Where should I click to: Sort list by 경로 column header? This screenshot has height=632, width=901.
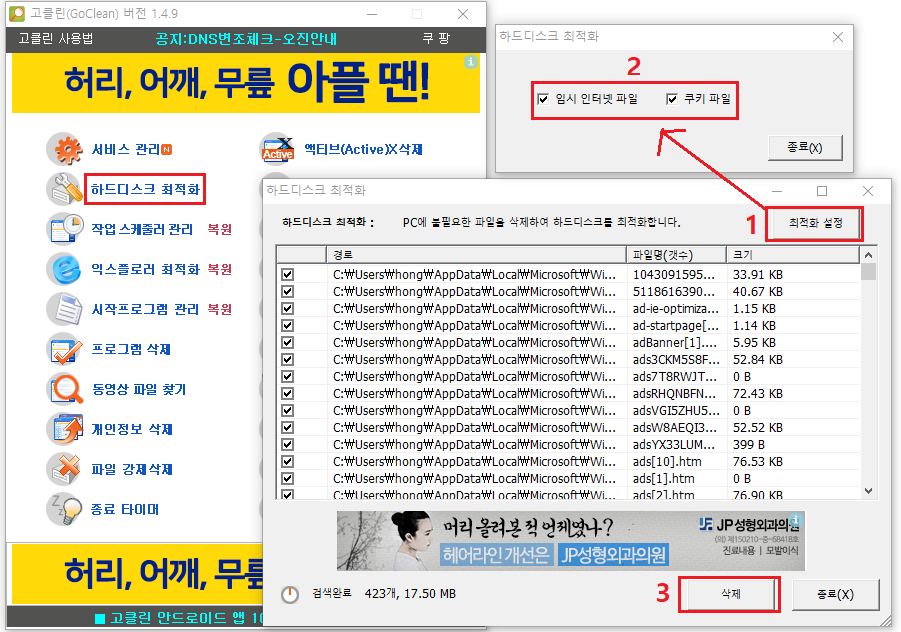(x=476, y=255)
